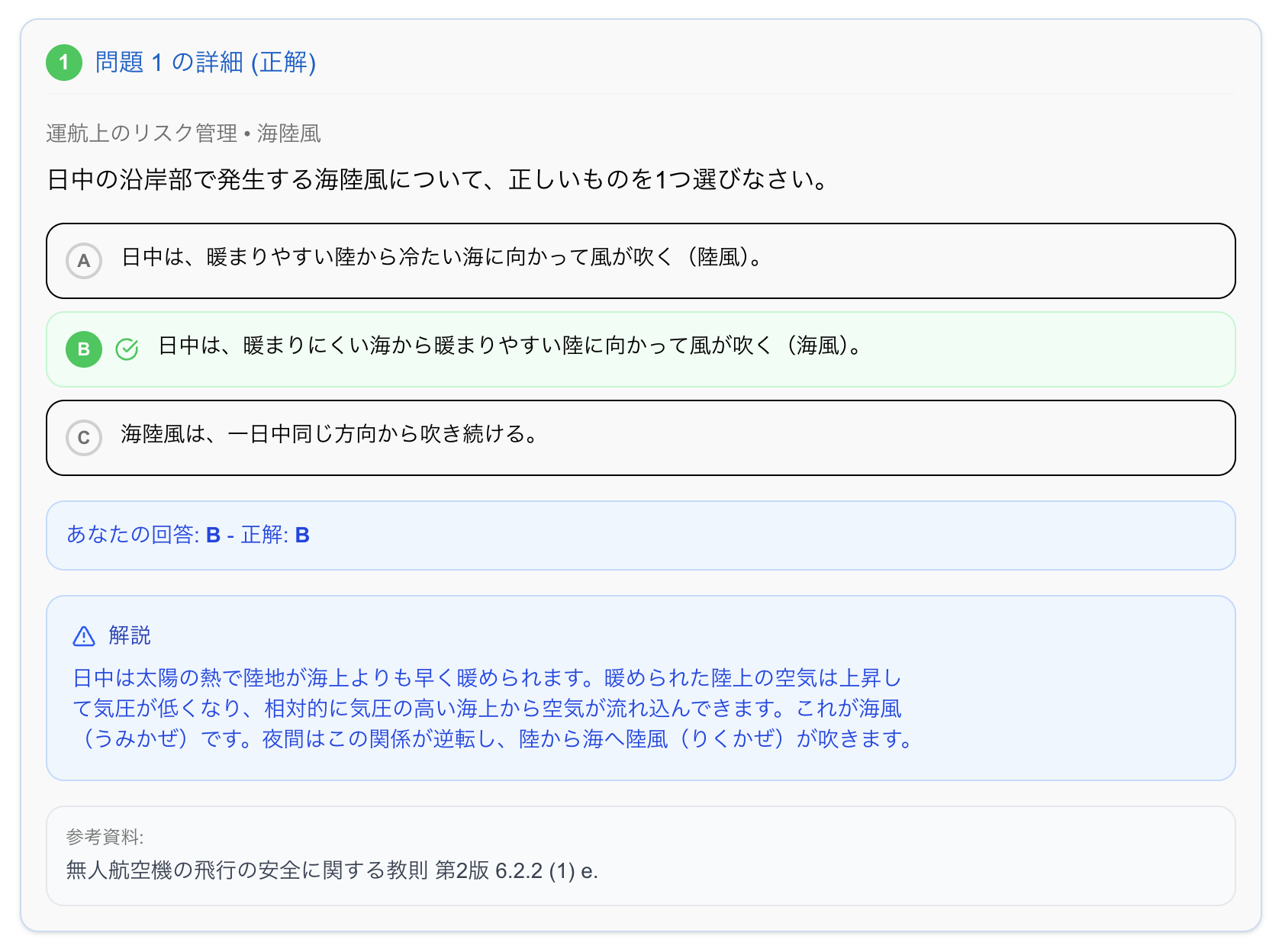Click the gray A option circle
The image size is (1282, 952).
pyautogui.click(x=84, y=261)
